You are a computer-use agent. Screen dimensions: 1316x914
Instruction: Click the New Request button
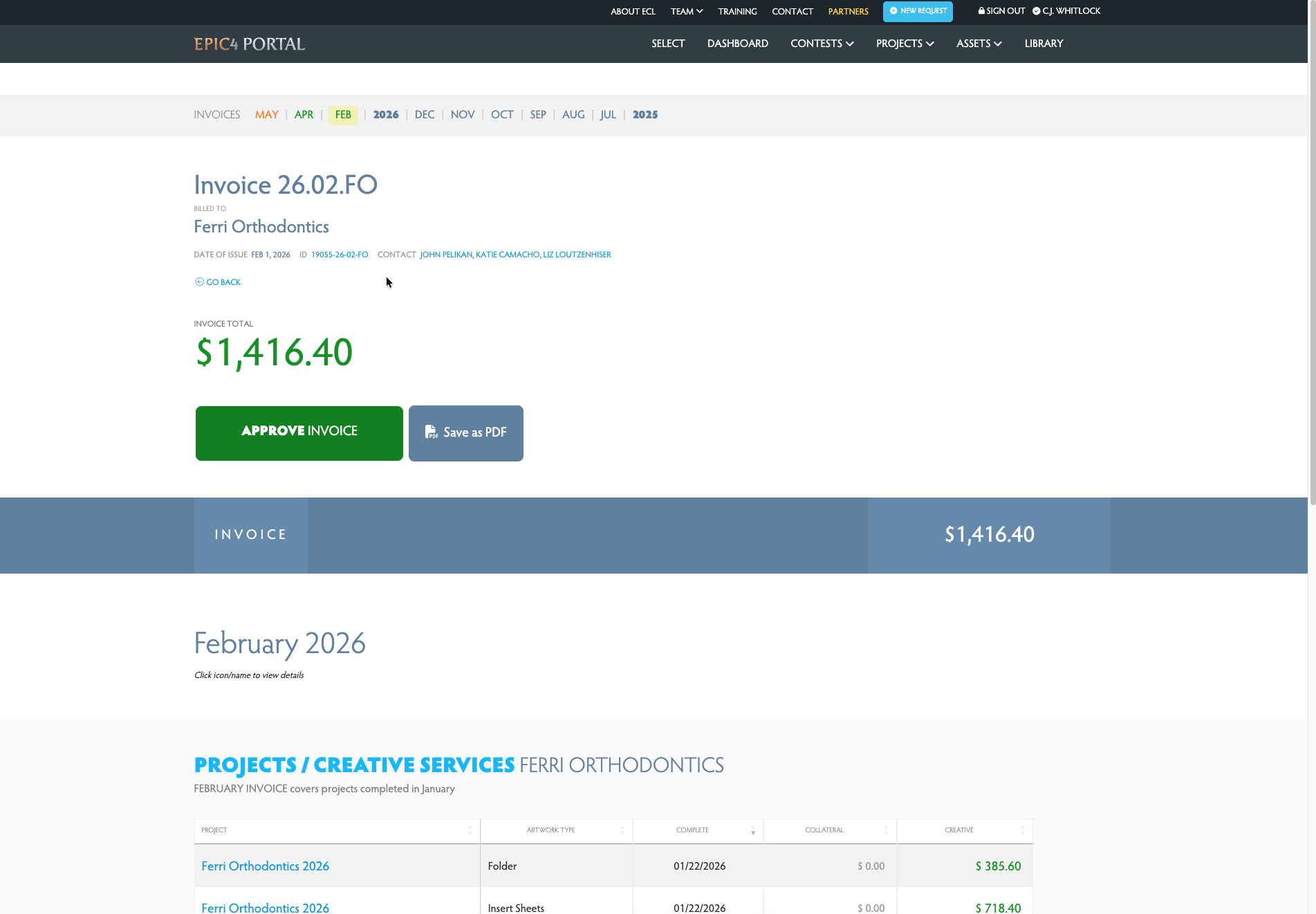[x=918, y=11]
